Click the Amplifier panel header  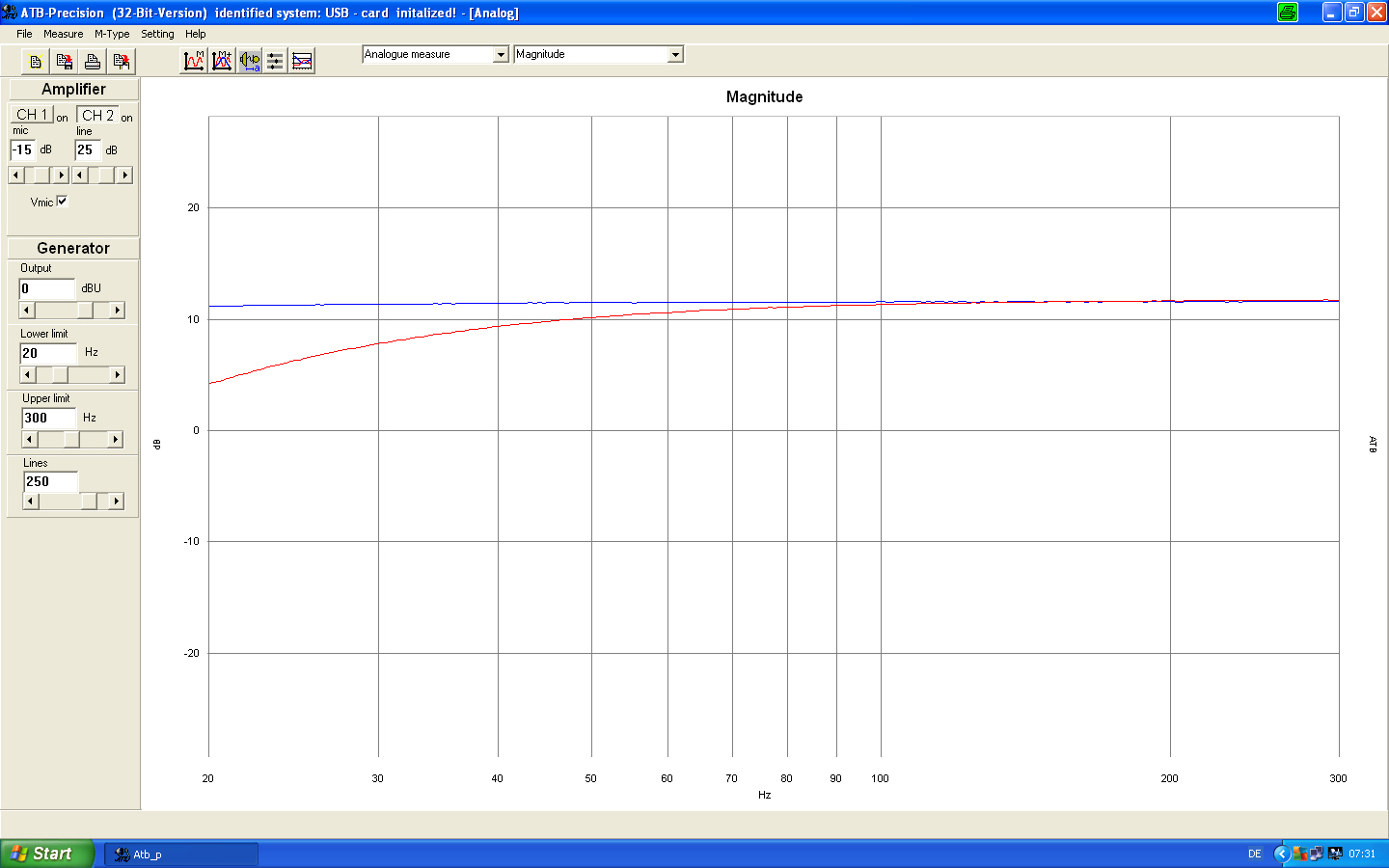pos(73,89)
